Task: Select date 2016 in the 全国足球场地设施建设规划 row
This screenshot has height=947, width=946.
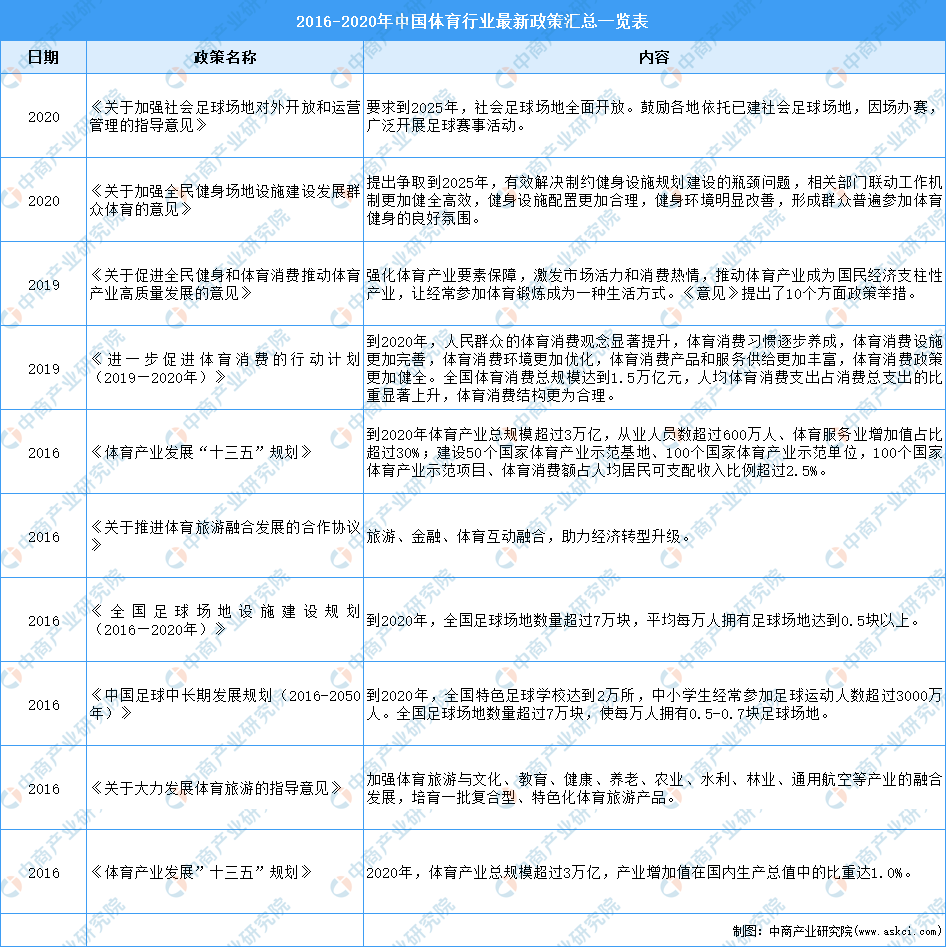Action: (43, 620)
